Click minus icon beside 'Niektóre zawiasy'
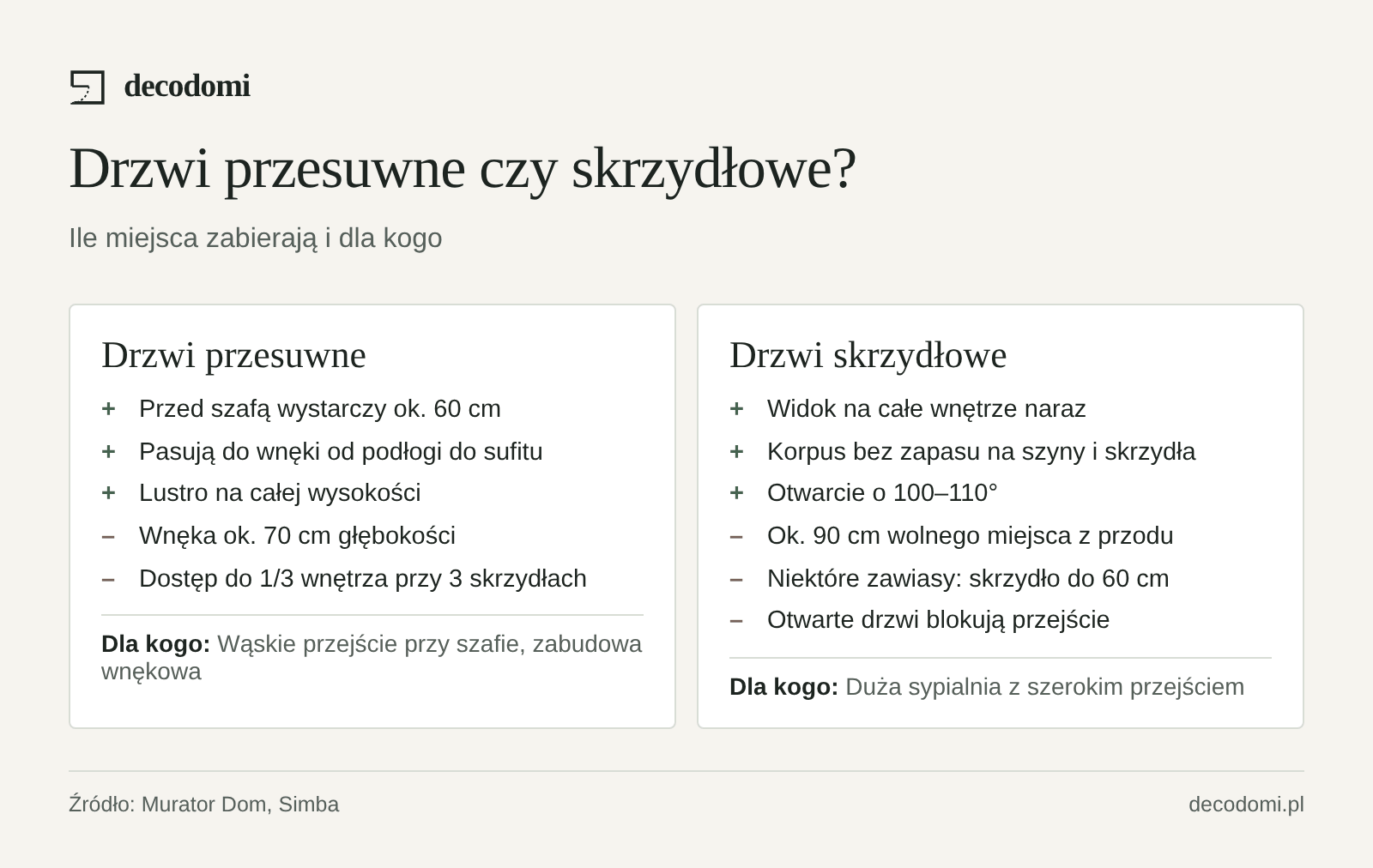1373x868 pixels. (x=736, y=579)
